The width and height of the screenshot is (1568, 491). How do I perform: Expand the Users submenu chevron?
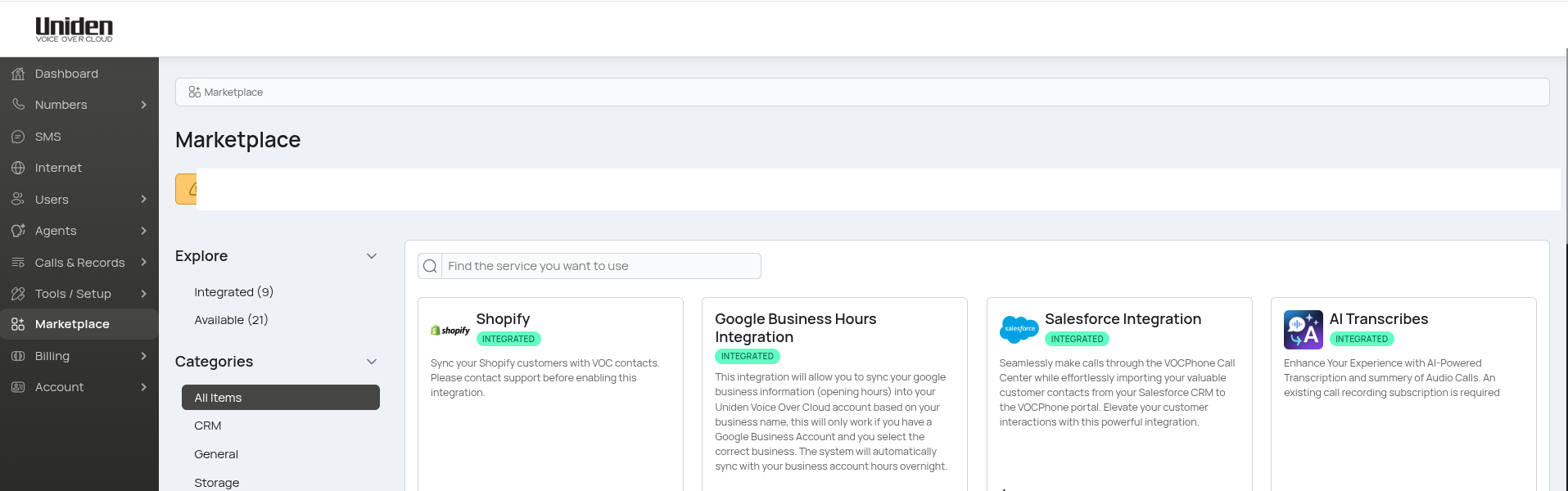(144, 200)
